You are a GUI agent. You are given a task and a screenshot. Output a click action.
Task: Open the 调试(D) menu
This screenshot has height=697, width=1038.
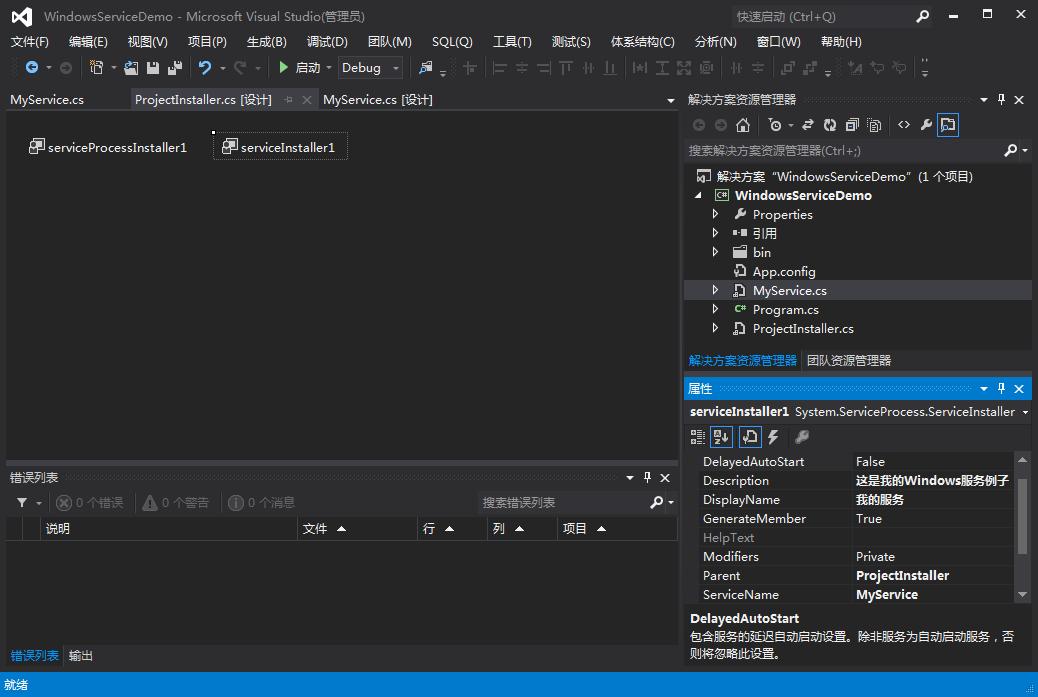(x=327, y=42)
